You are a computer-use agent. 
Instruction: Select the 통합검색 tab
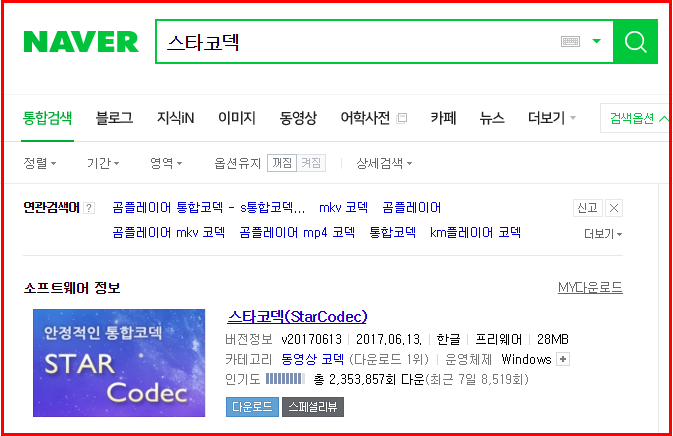(x=47, y=118)
